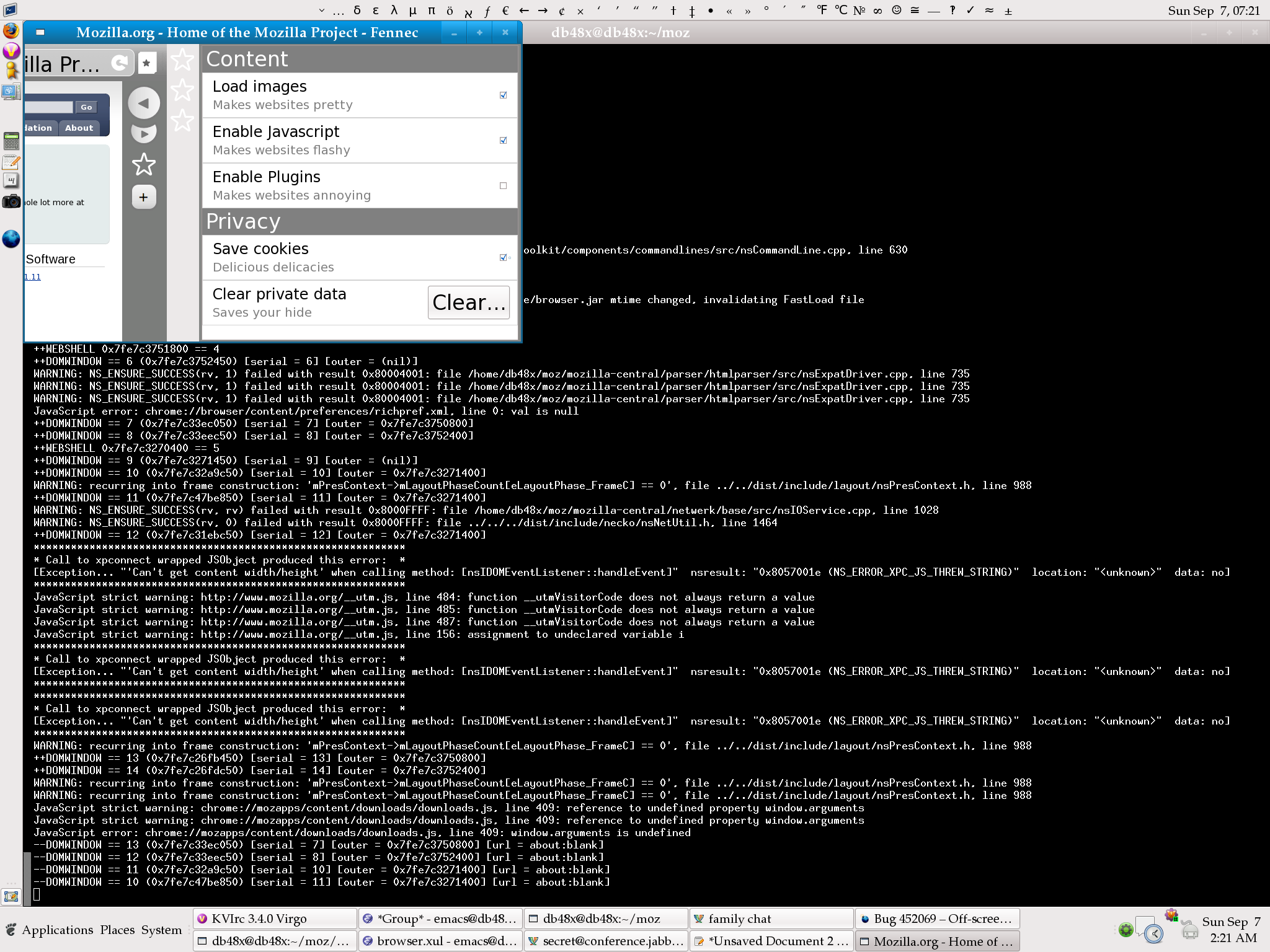
Task: Switch to the KVIrc 3.4.0 Virgo taskbar window
Action: point(275,919)
